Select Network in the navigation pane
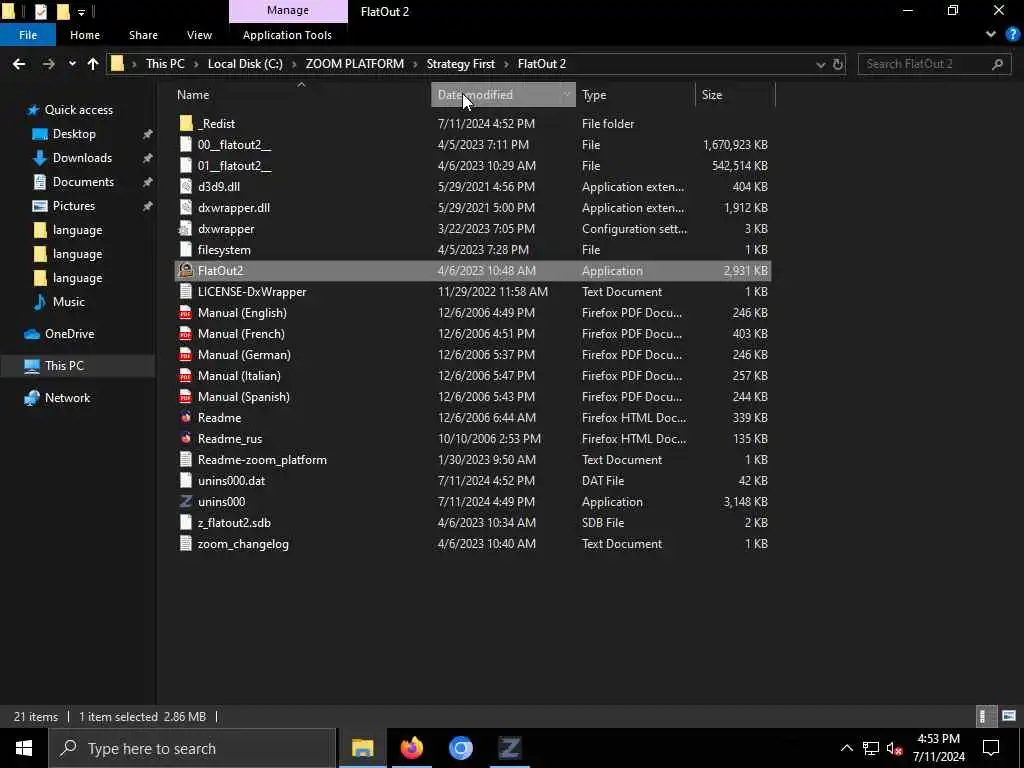Image resolution: width=1024 pixels, height=768 pixels. coord(67,398)
